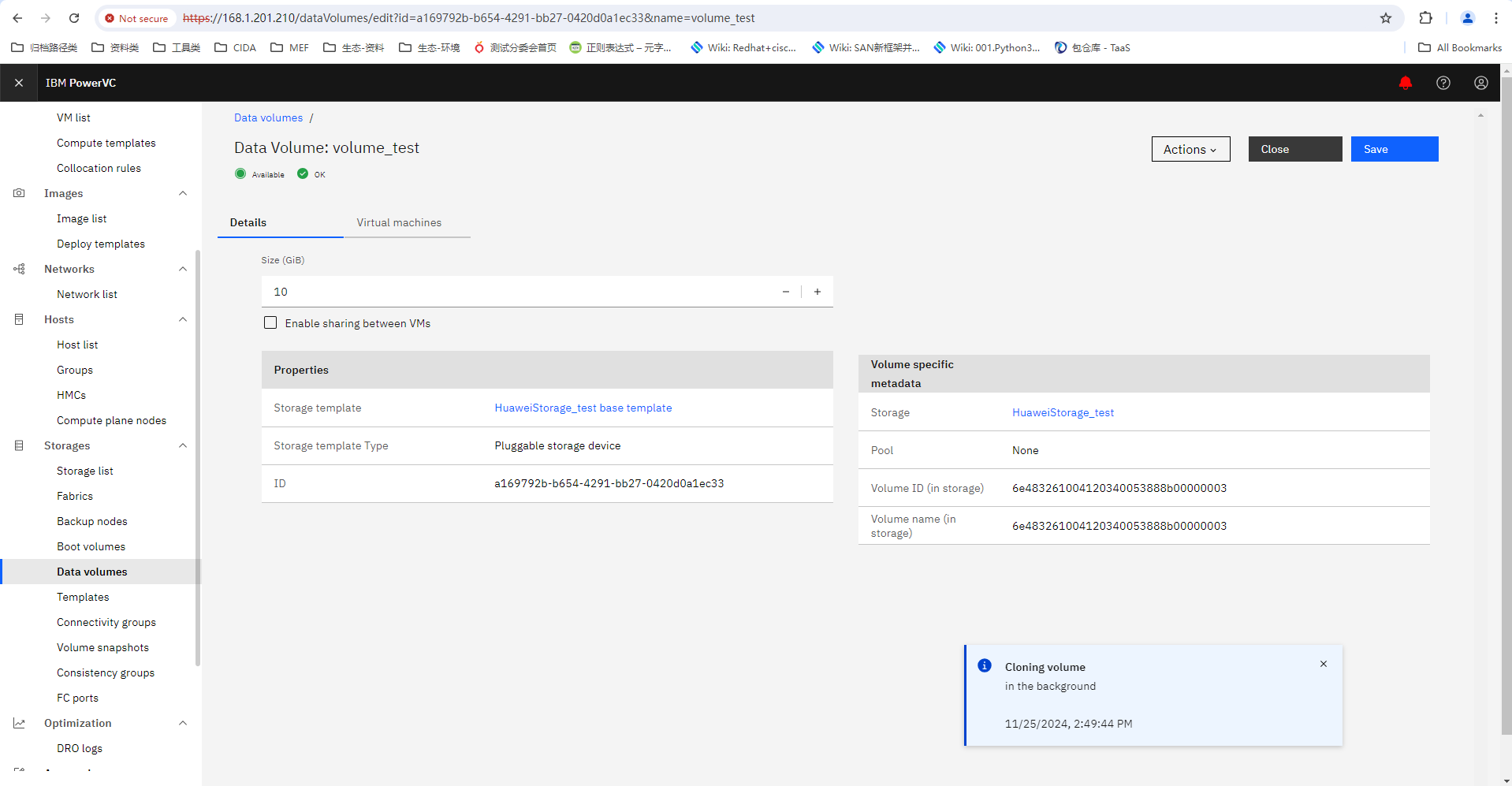Viewport: 1512px width, 786px height.
Task: Select the volume ID a169792b-b654 value
Action: (x=609, y=483)
